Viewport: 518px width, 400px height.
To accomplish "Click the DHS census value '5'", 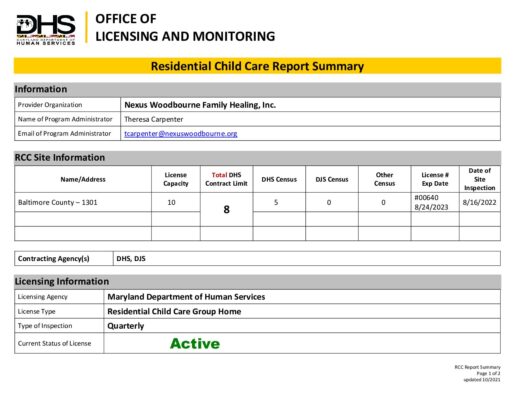I will coord(276,202).
